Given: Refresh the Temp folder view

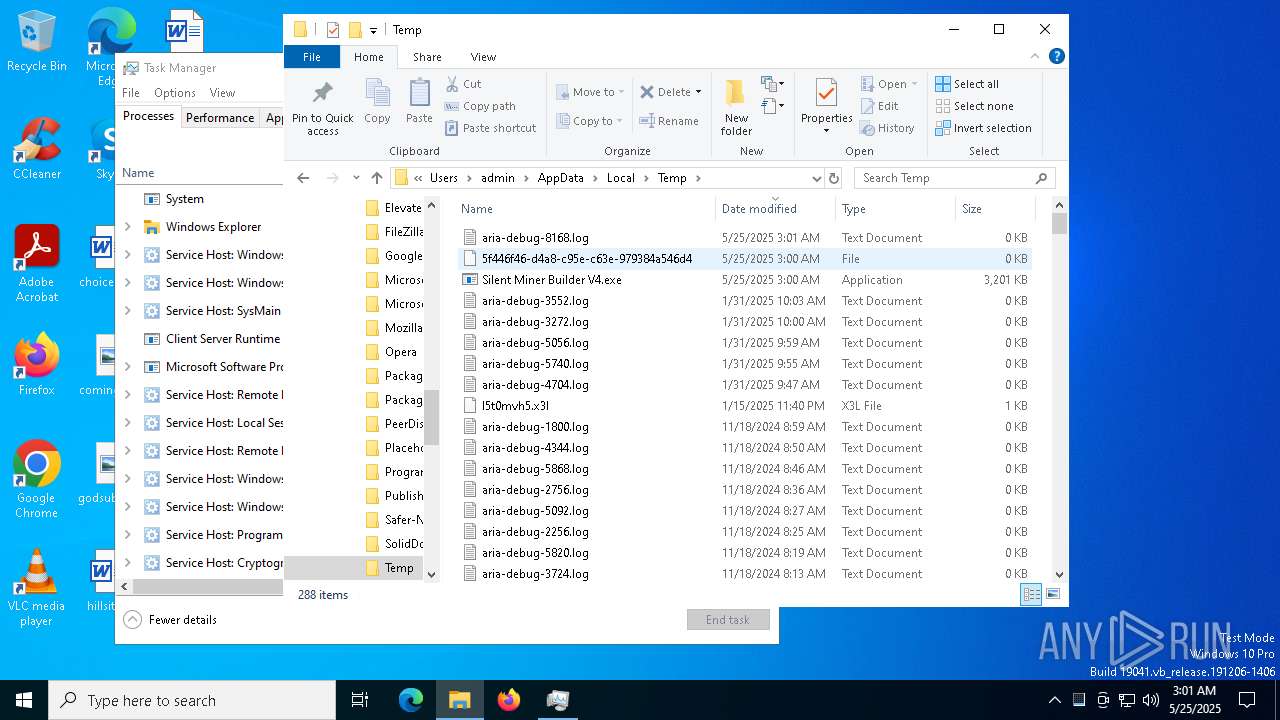Looking at the screenshot, I should point(834,178).
